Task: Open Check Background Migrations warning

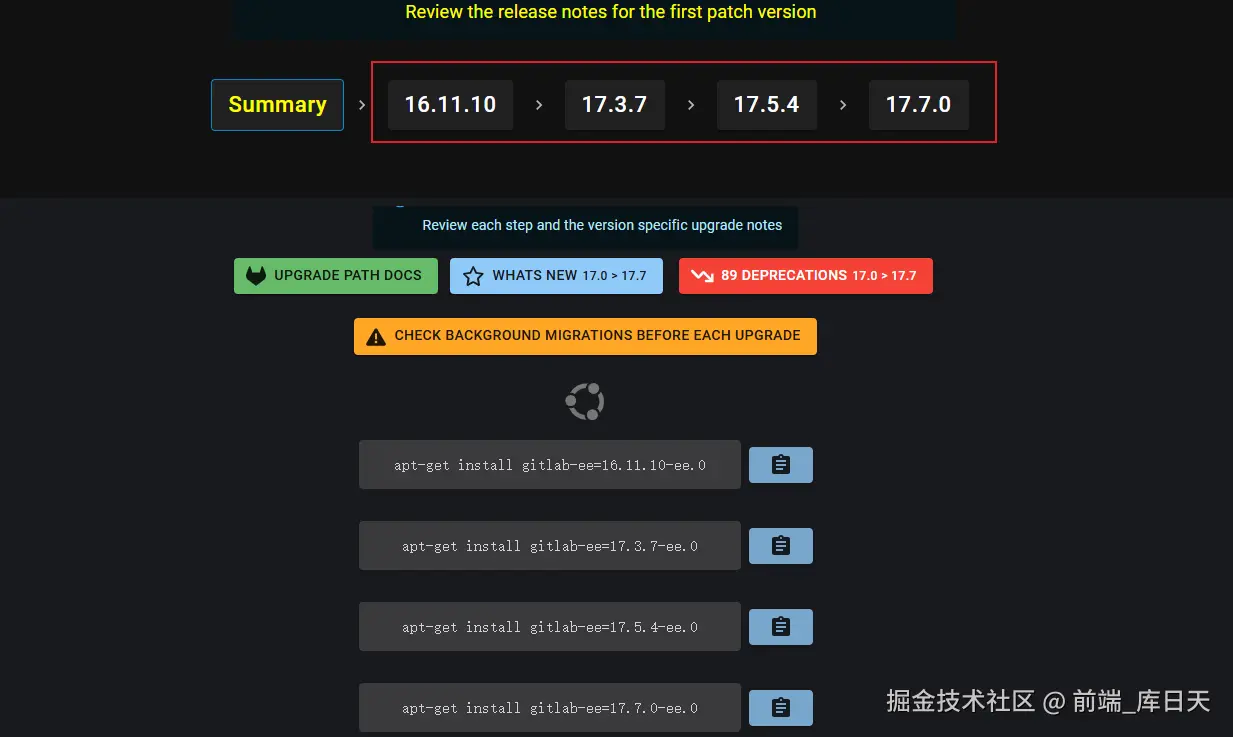Action: point(585,336)
